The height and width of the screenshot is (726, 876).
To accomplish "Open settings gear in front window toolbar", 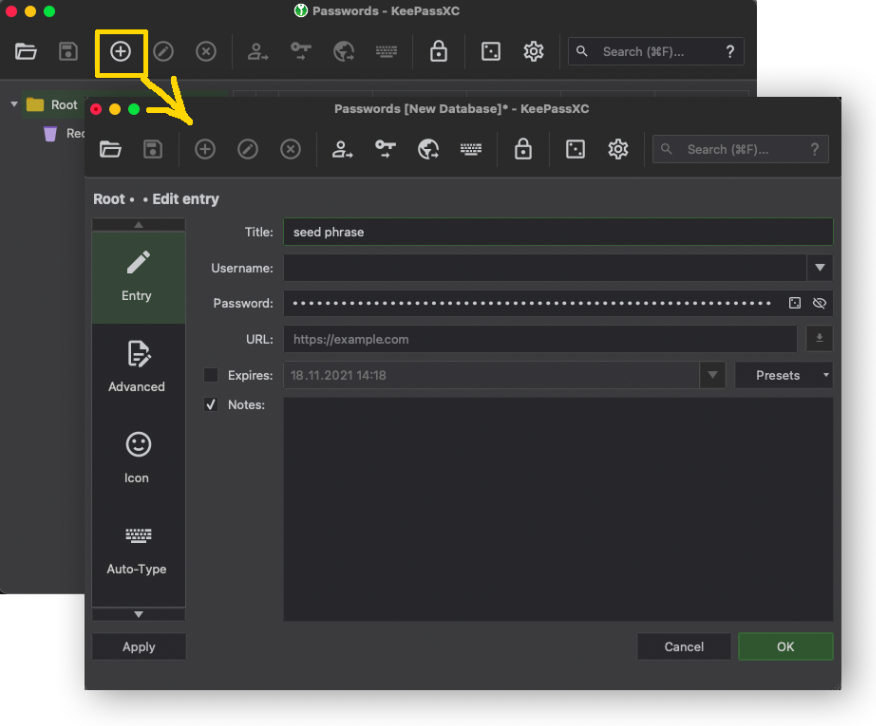I will point(618,150).
